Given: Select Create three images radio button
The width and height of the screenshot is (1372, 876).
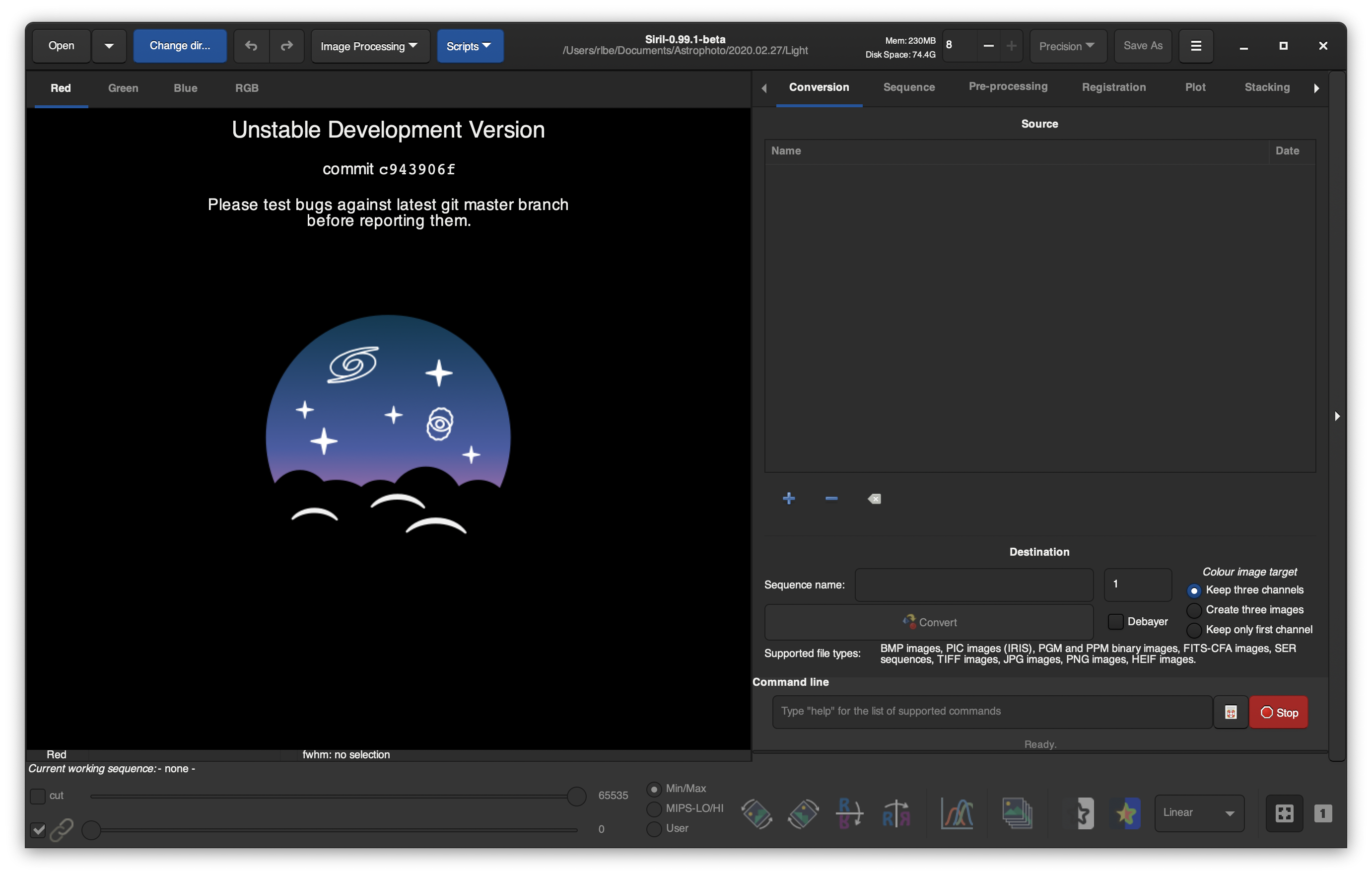Looking at the screenshot, I should 1194,610.
